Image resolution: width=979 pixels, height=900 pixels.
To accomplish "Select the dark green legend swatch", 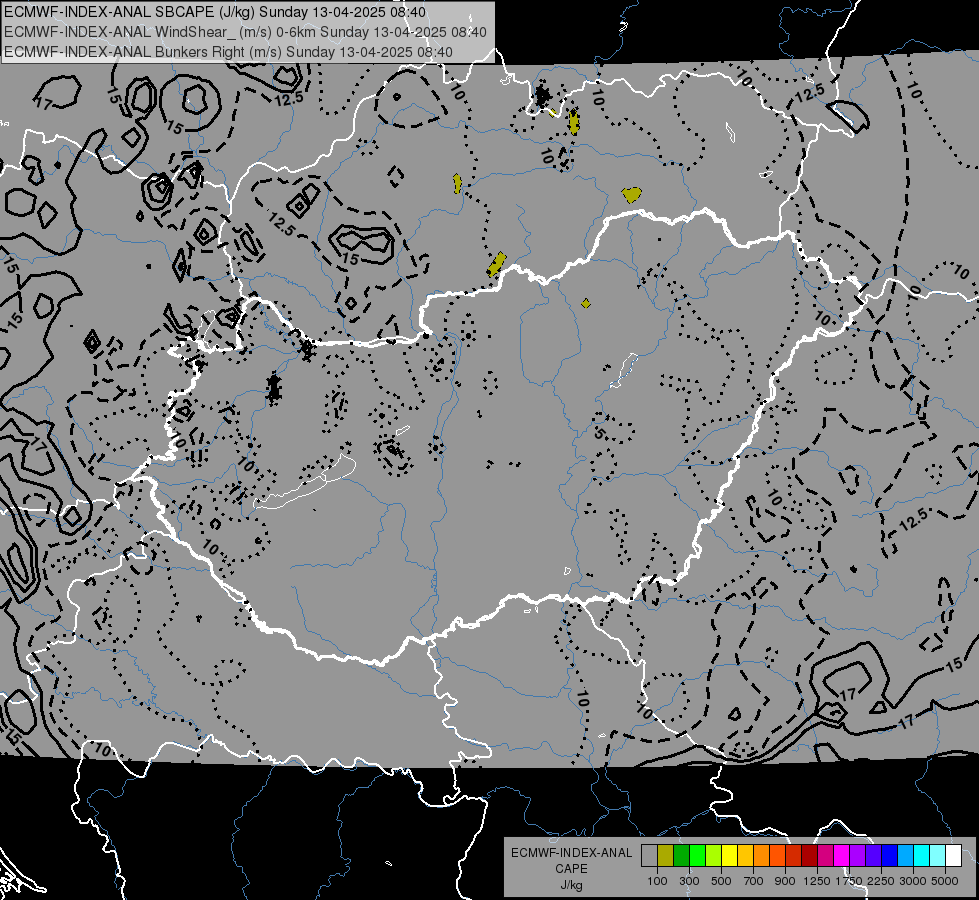I will (682, 856).
